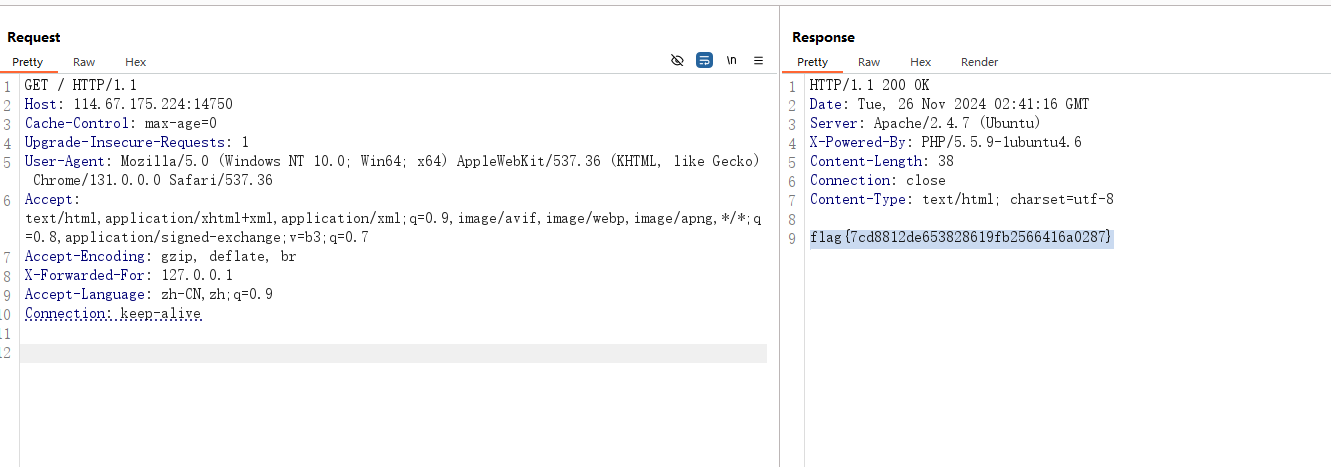Place cursor on empty line 12 of Request
The image size is (1331, 467).
[390, 353]
